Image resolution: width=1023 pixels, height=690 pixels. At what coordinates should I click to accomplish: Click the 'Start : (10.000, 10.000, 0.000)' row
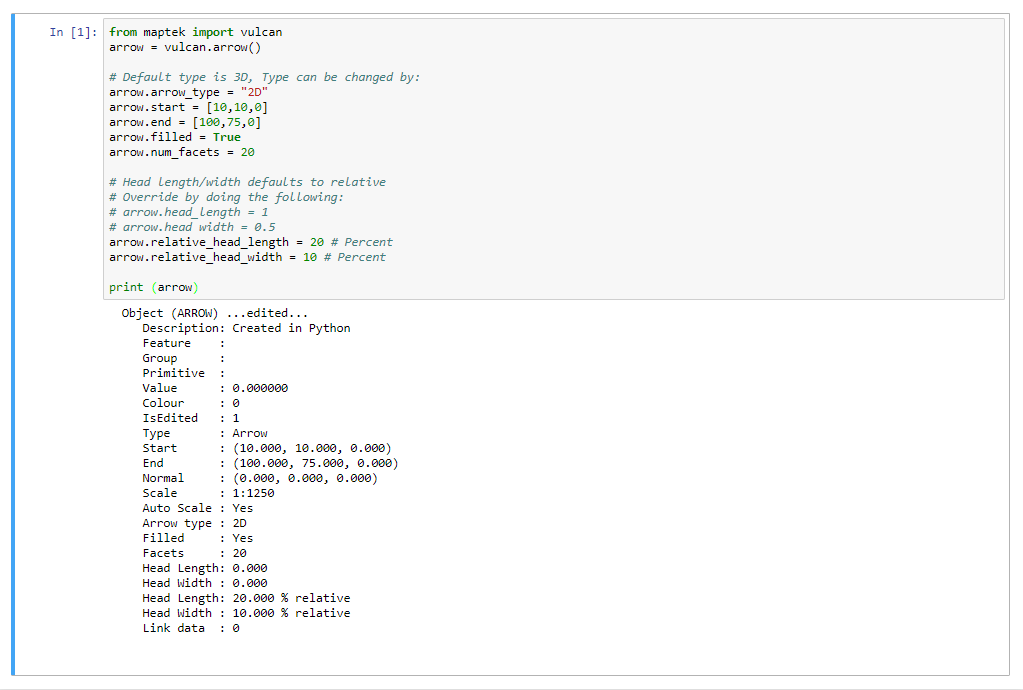pos(267,448)
